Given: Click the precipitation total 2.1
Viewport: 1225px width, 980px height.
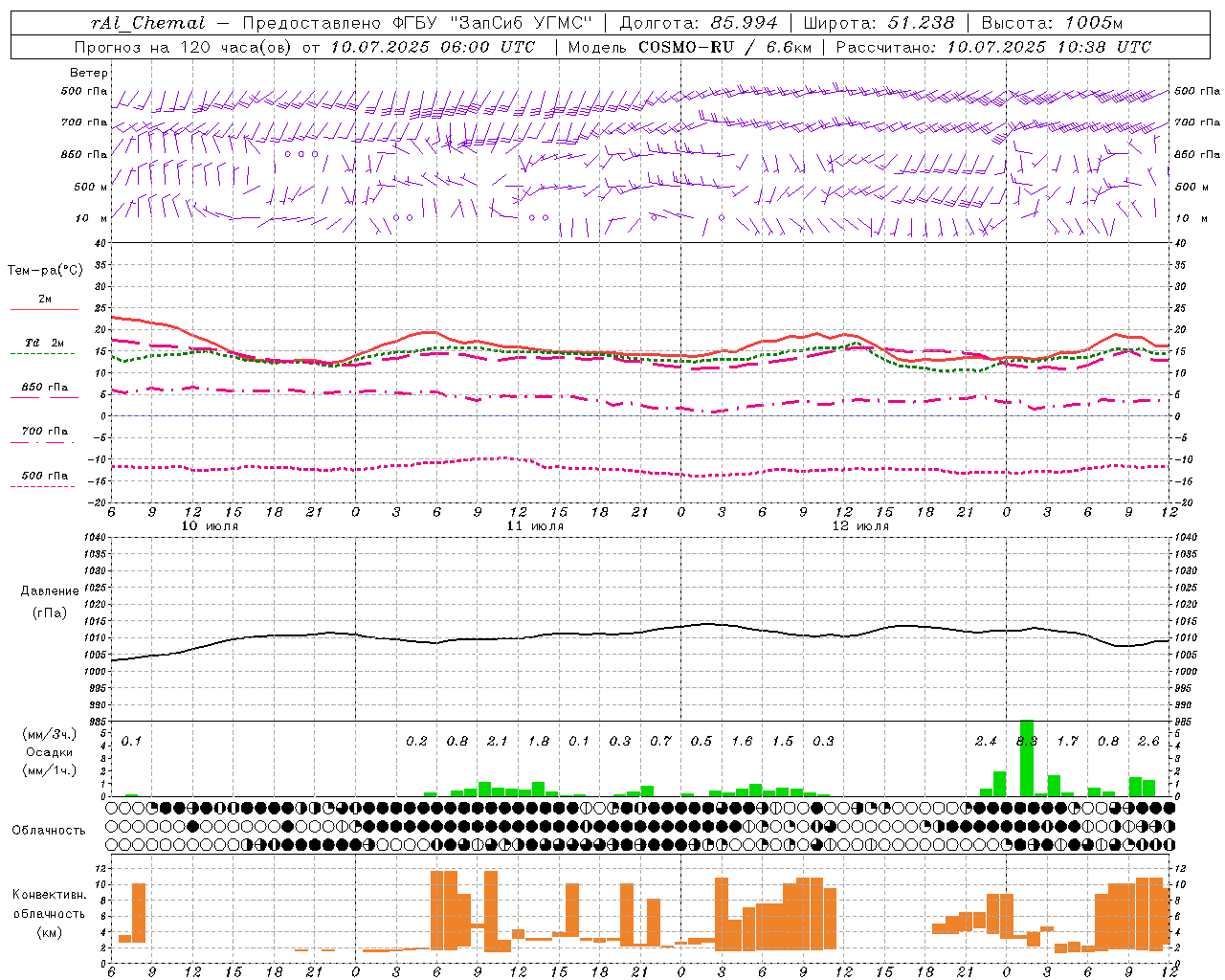Looking at the screenshot, I should 498,741.
